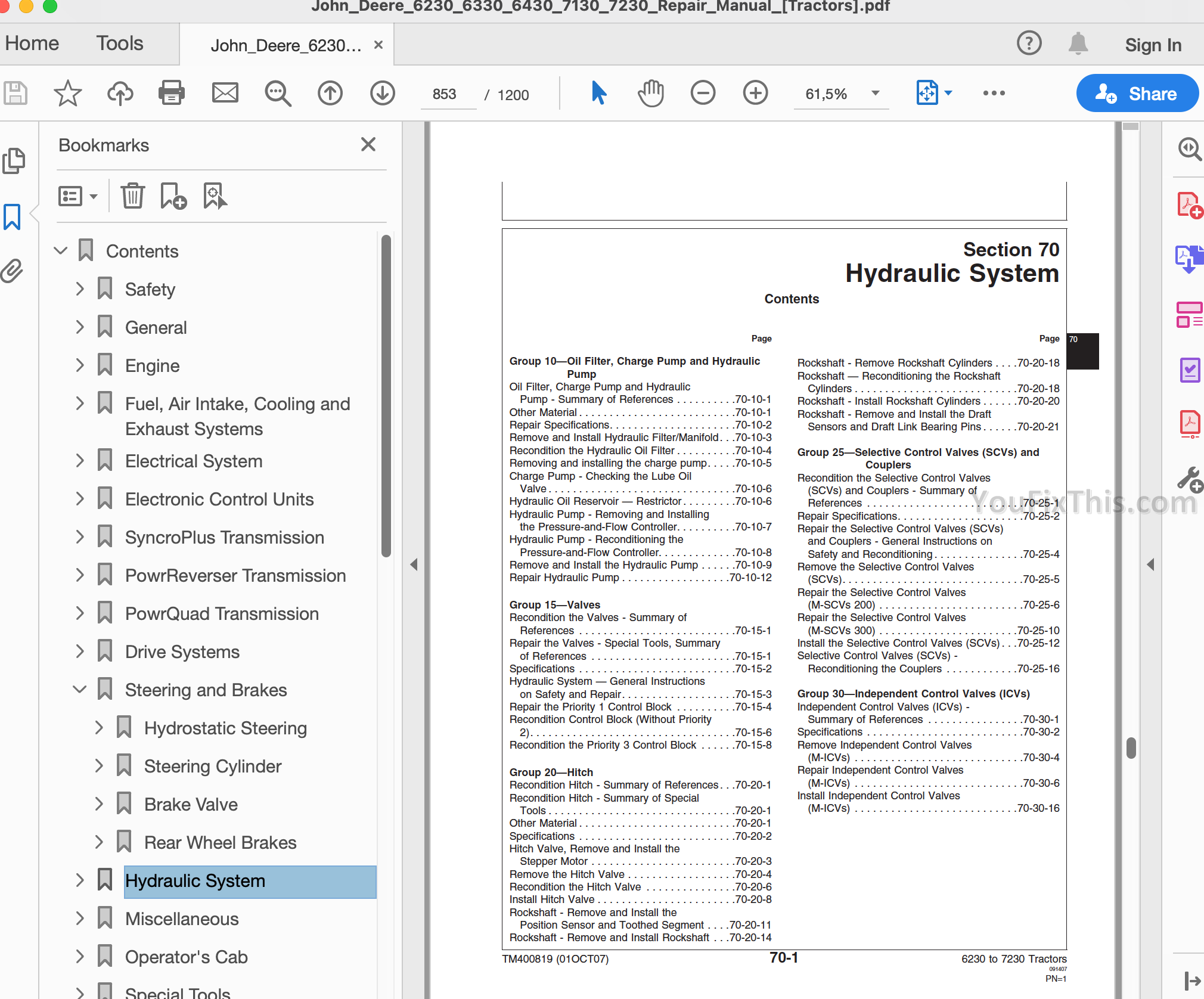Click the Share button
Viewport: 1204px width, 999px height.
point(1137,94)
